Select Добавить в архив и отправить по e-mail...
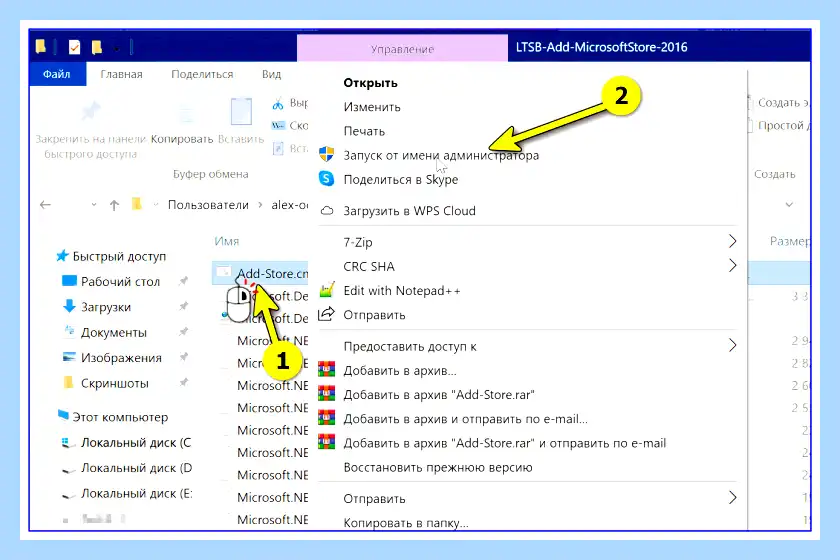 click(465, 419)
